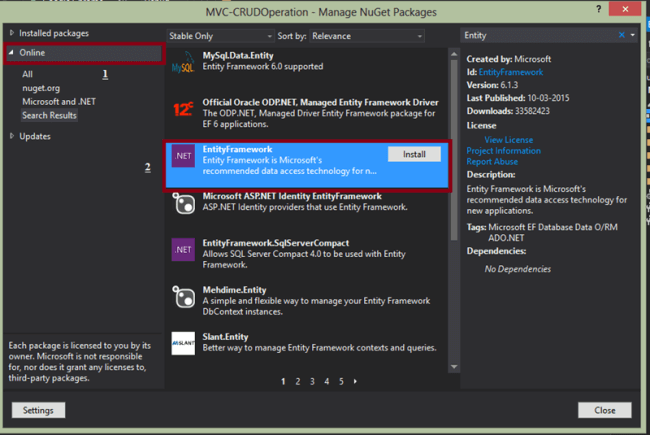The width and height of the screenshot is (650, 435).
Task: Open the EntityFramework Id link
Action: 511,72
